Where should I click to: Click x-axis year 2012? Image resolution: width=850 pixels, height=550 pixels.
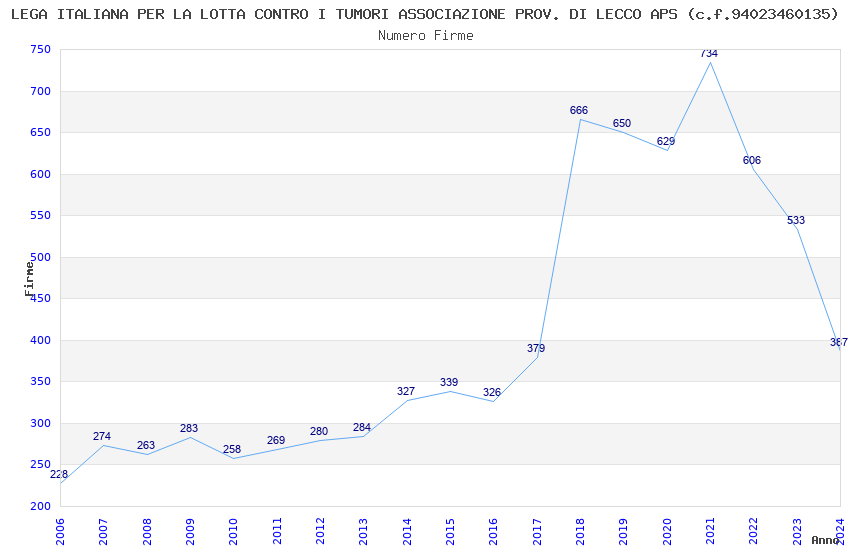point(320,532)
